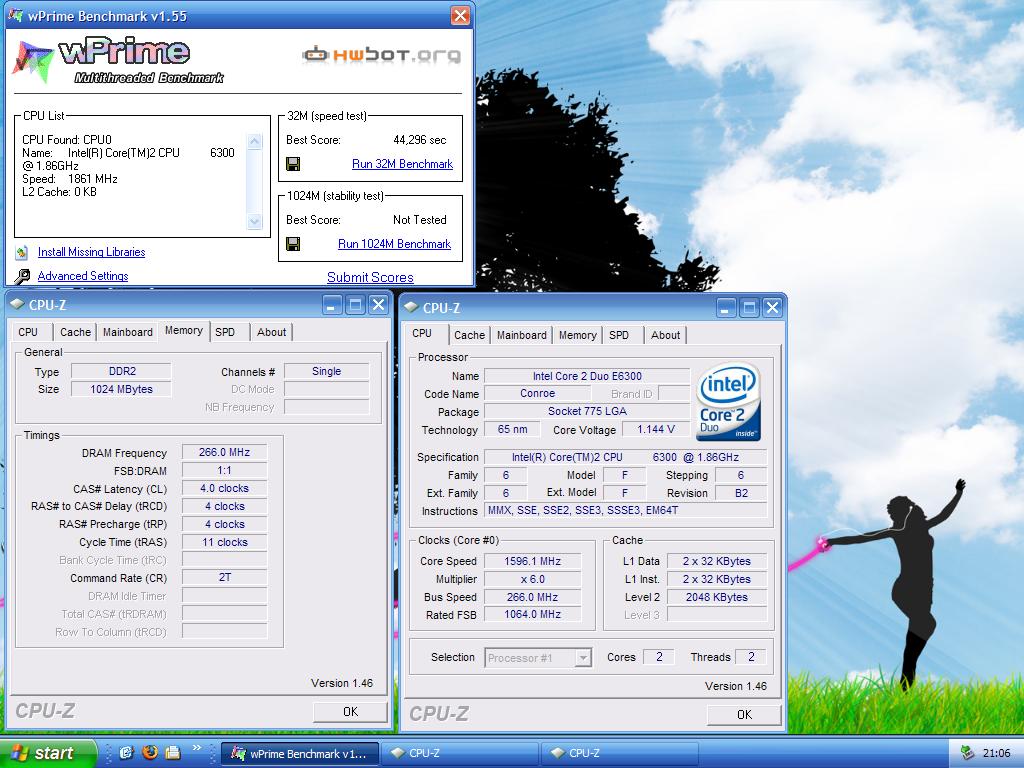The width and height of the screenshot is (1024, 768).
Task: Click the system tray icon near clock
Action: pyautogui.click(x=967, y=753)
